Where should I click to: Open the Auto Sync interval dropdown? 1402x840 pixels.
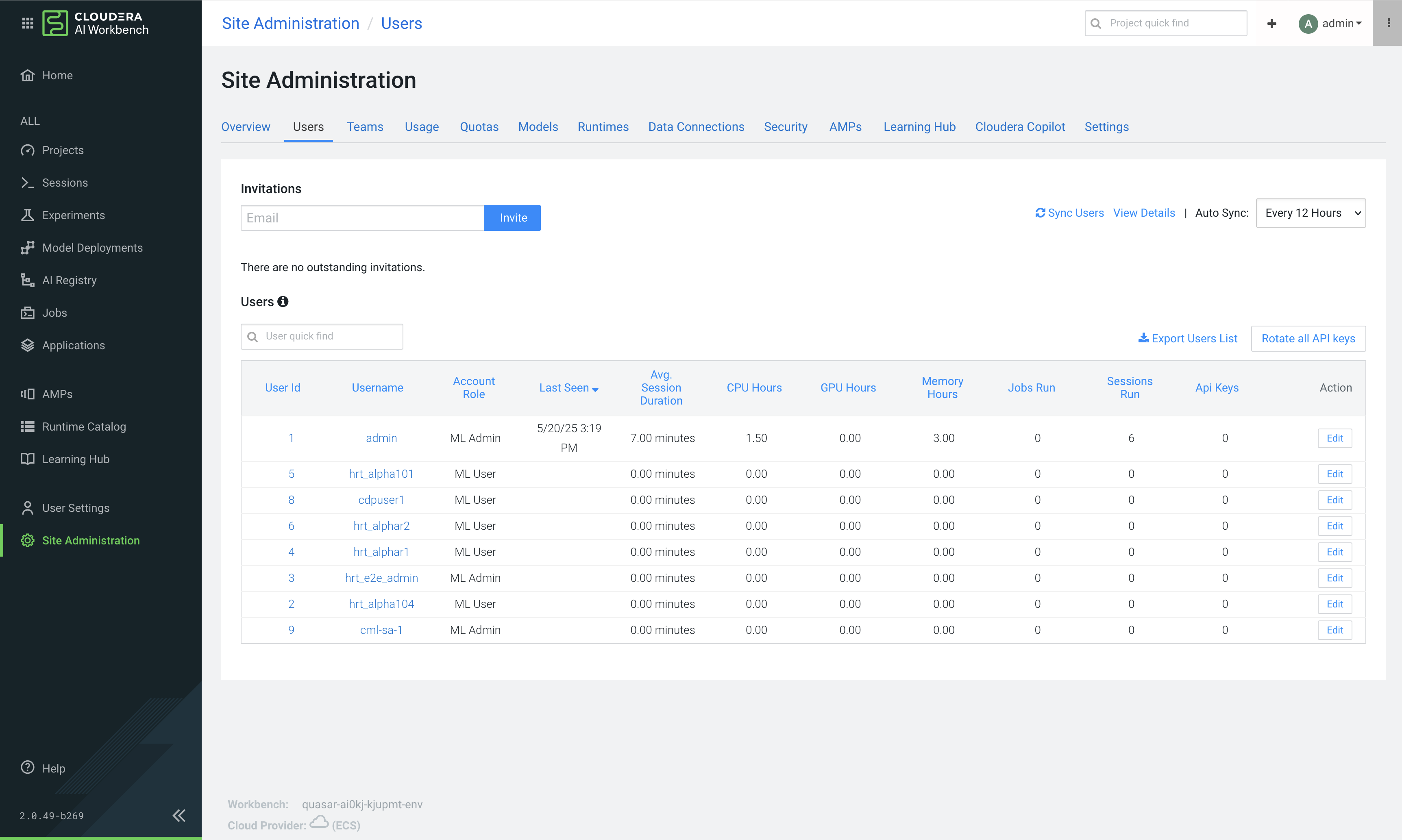coord(1310,213)
